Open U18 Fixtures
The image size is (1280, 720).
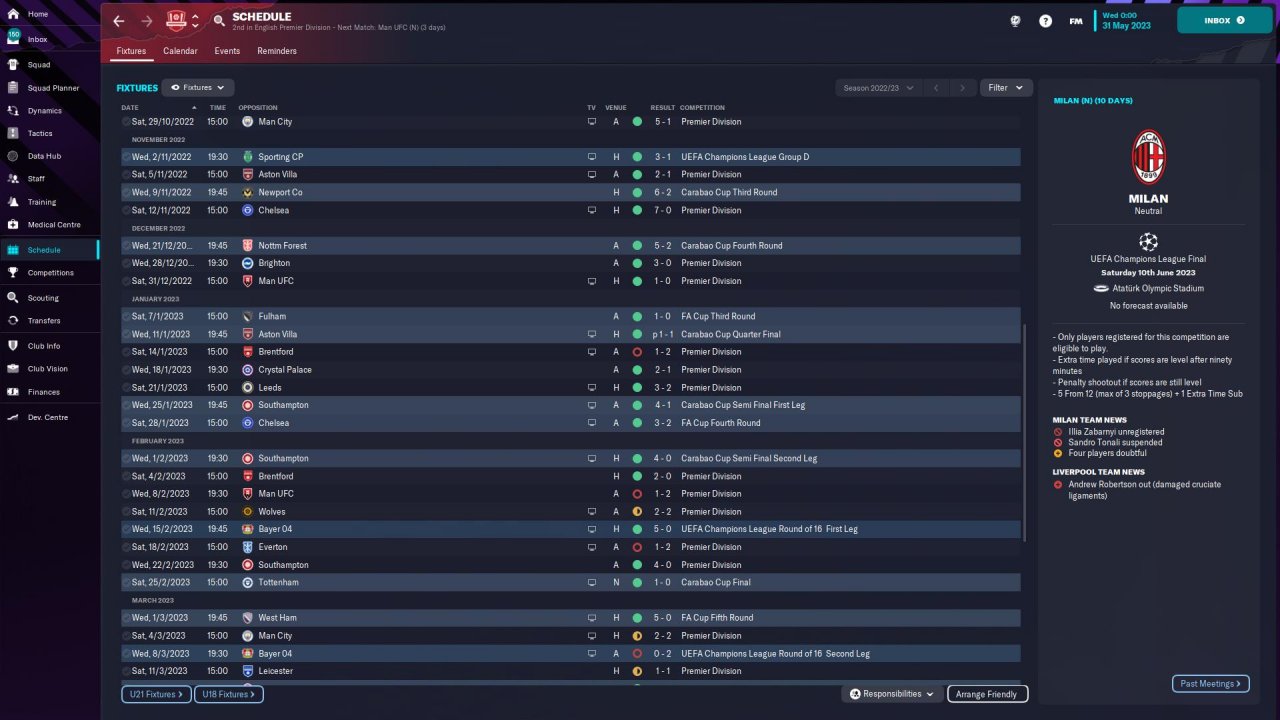point(229,694)
